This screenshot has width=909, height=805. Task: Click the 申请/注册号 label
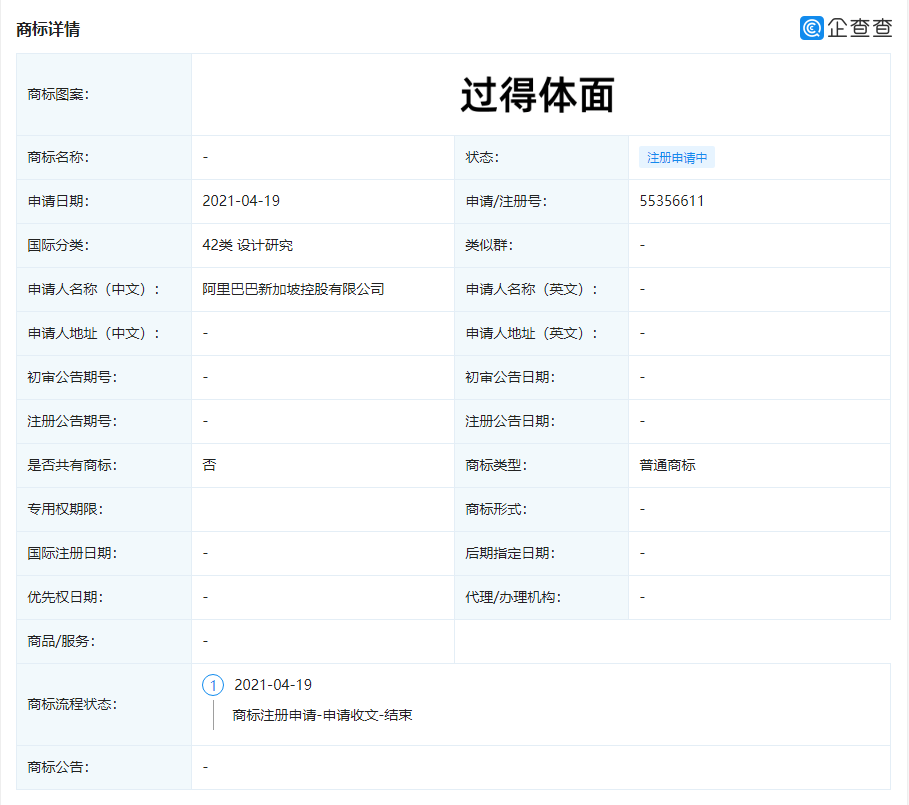coord(506,201)
